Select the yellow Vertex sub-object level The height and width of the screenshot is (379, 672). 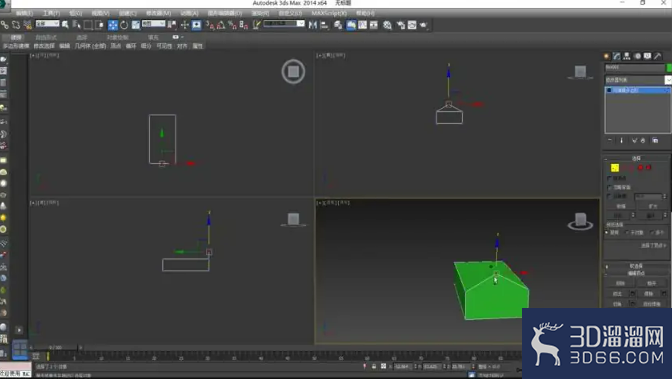pyautogui.click(x=615, y=168)
